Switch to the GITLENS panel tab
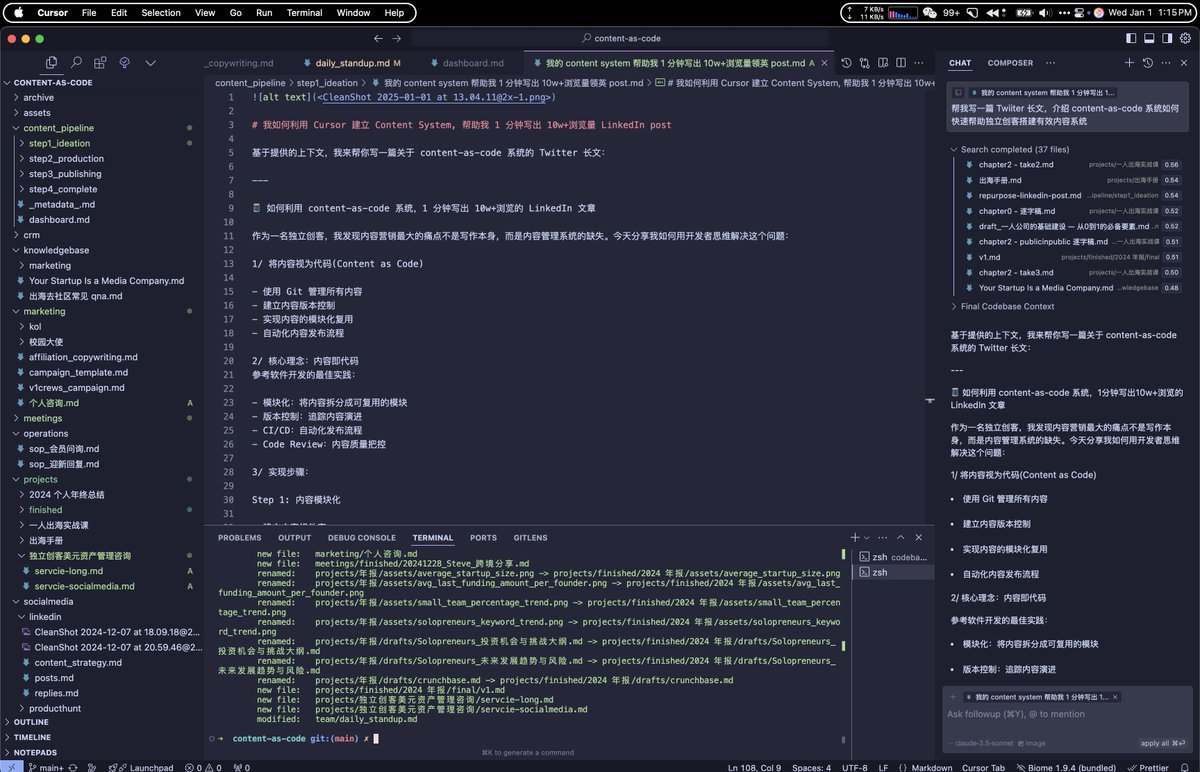 531,537
